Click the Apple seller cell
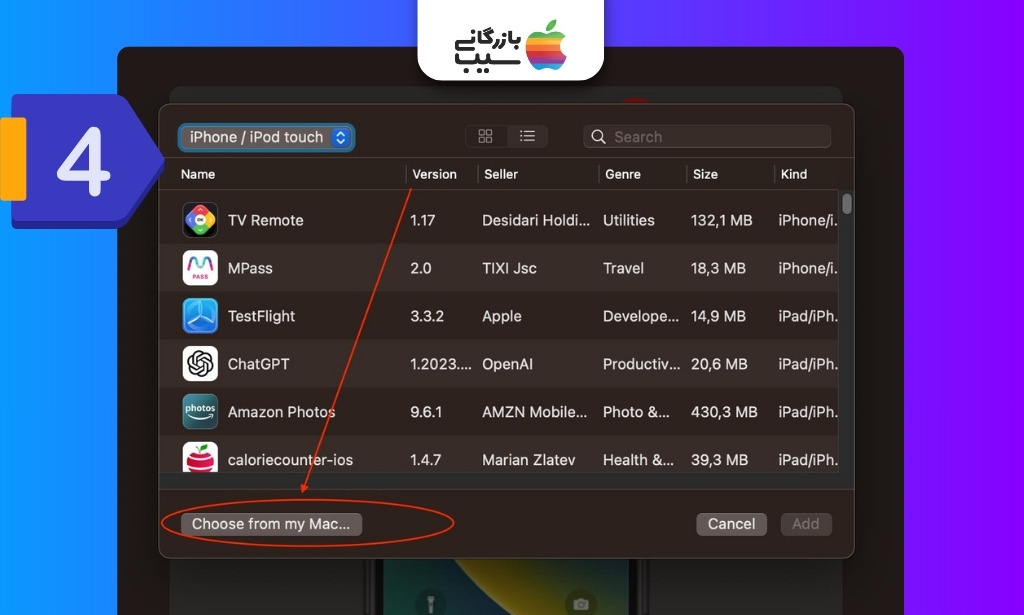The width and height of the screenshot is (1024, 615). [x=502, y=317]
